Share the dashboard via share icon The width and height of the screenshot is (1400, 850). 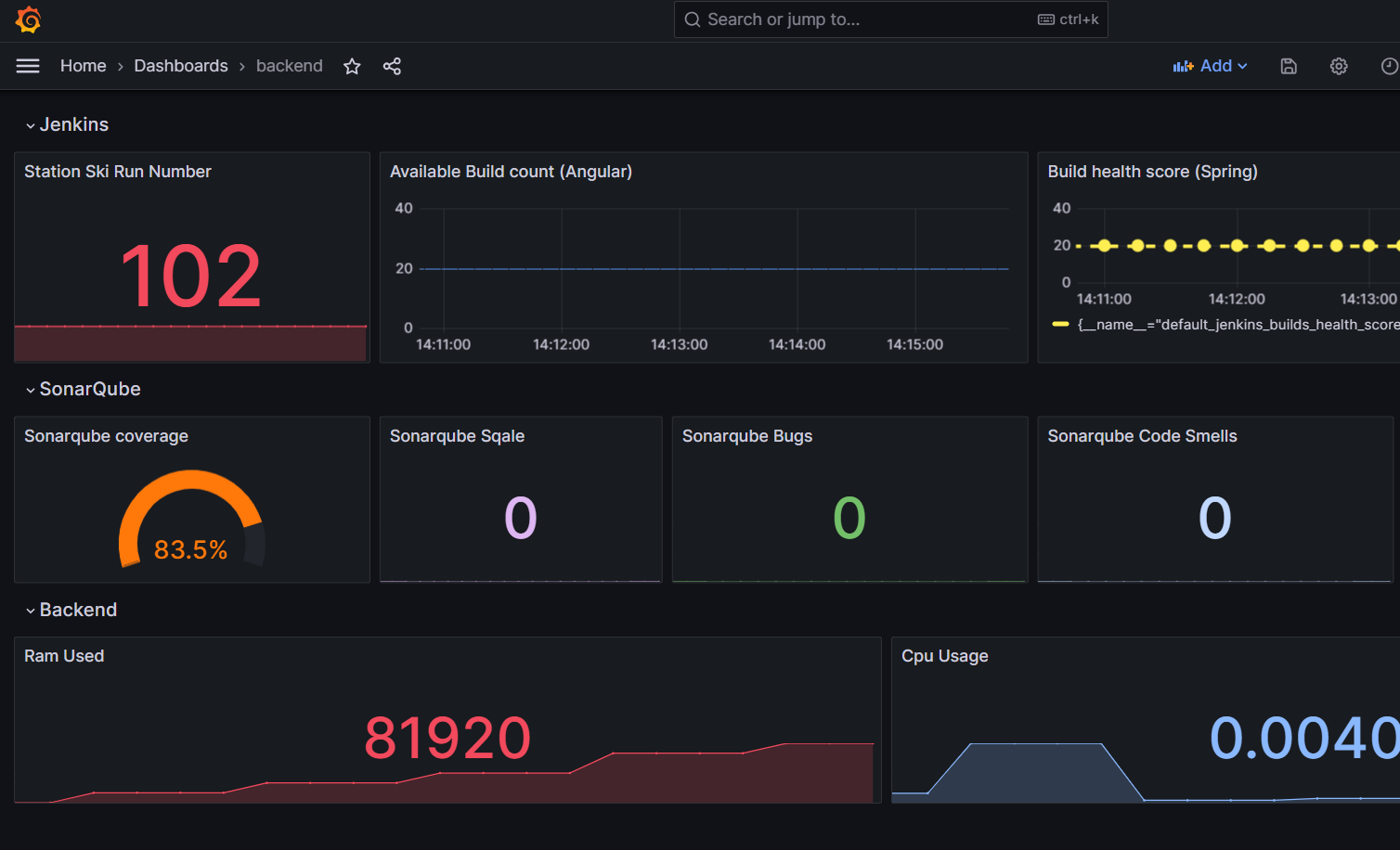click(x=392, y=66)
